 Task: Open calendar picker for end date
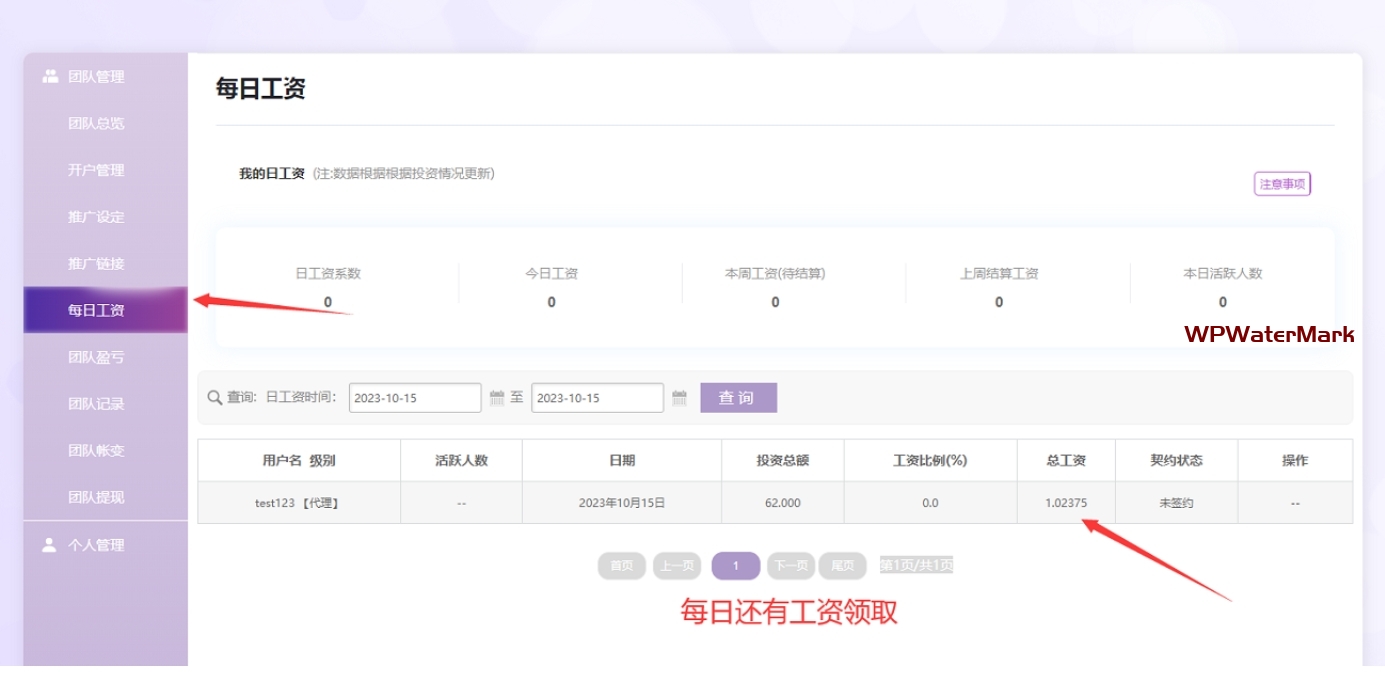point(679,398)
